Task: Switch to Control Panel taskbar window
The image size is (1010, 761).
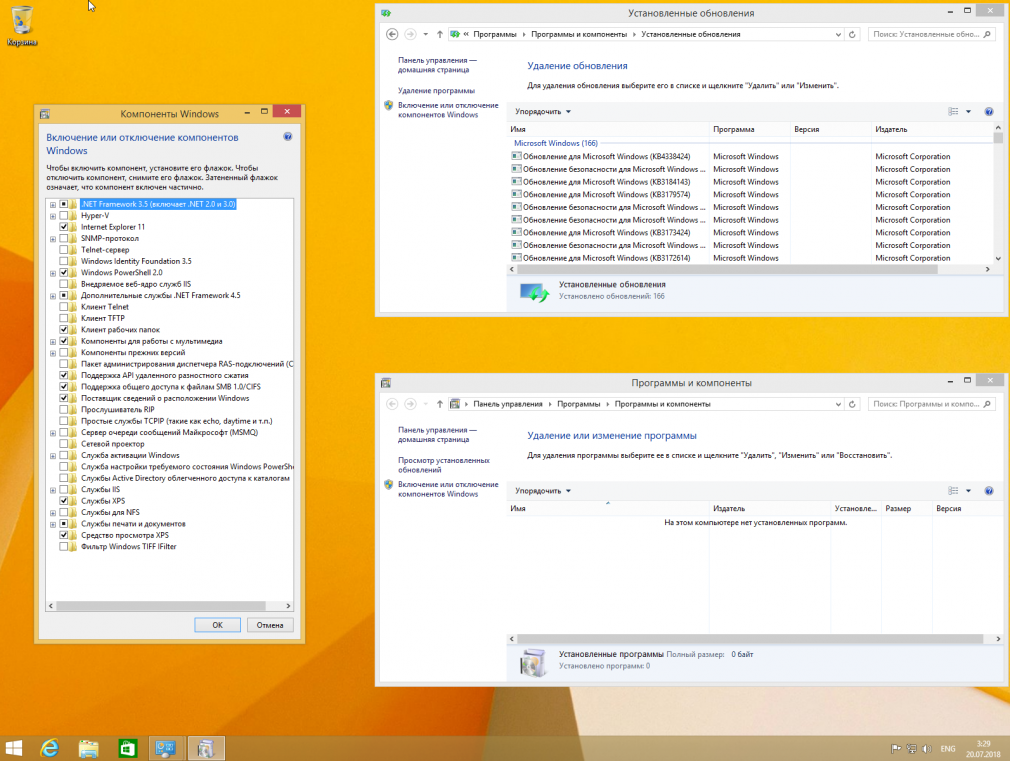Action: pyautogui.click(x=166, y=748)
